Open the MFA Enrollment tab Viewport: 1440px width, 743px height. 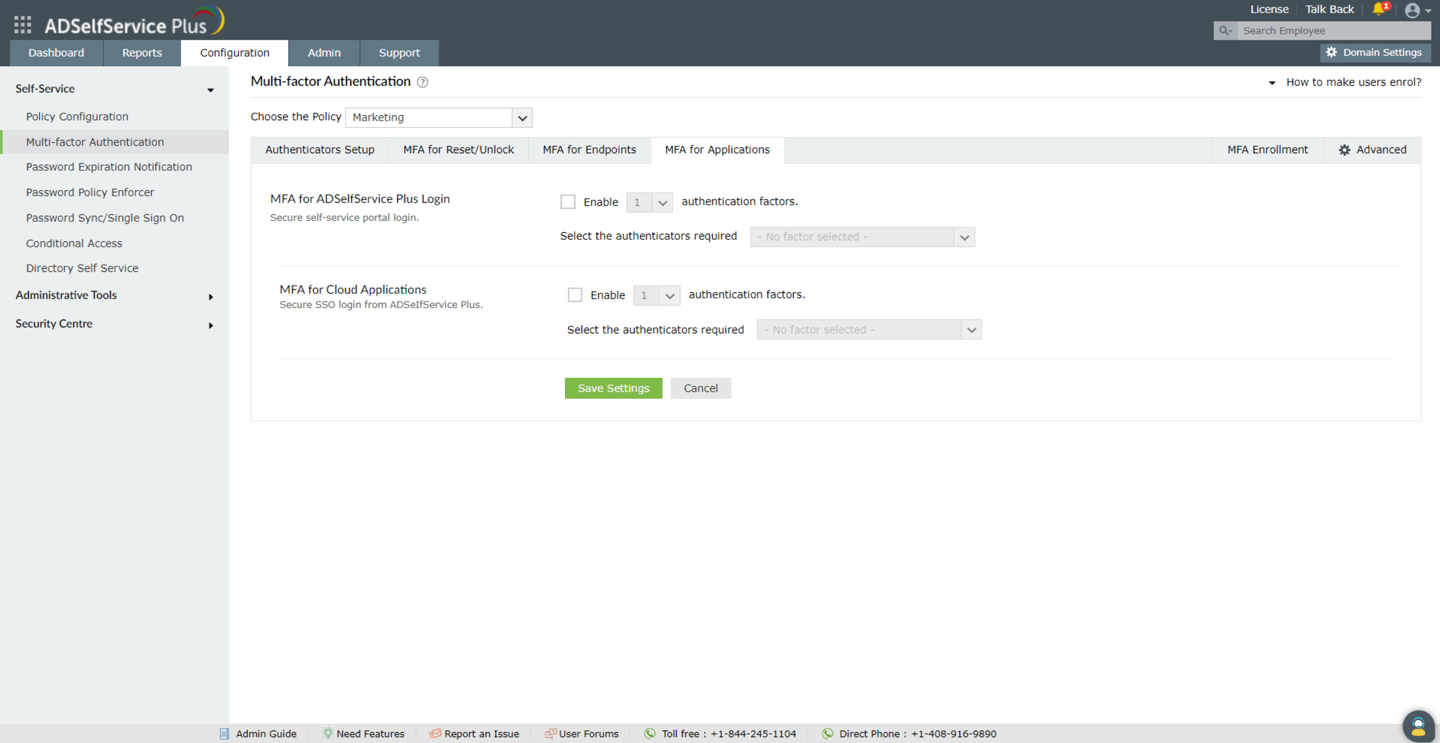point(1268,150)
